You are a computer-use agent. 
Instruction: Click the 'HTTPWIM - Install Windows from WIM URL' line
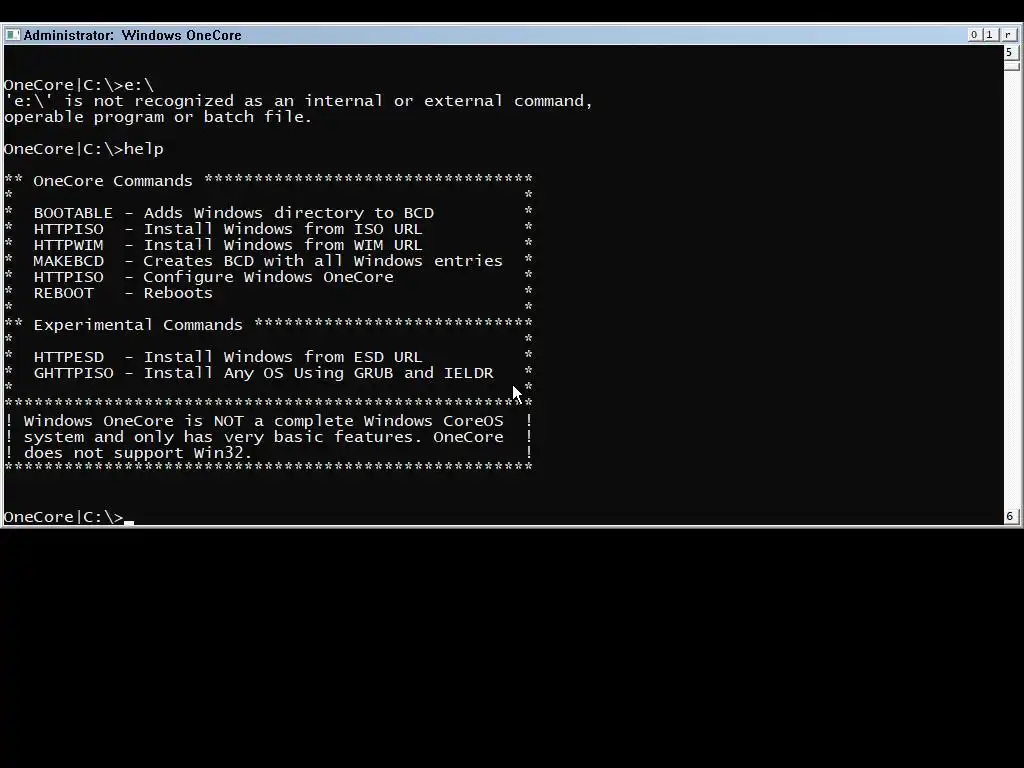coord(228,245)
